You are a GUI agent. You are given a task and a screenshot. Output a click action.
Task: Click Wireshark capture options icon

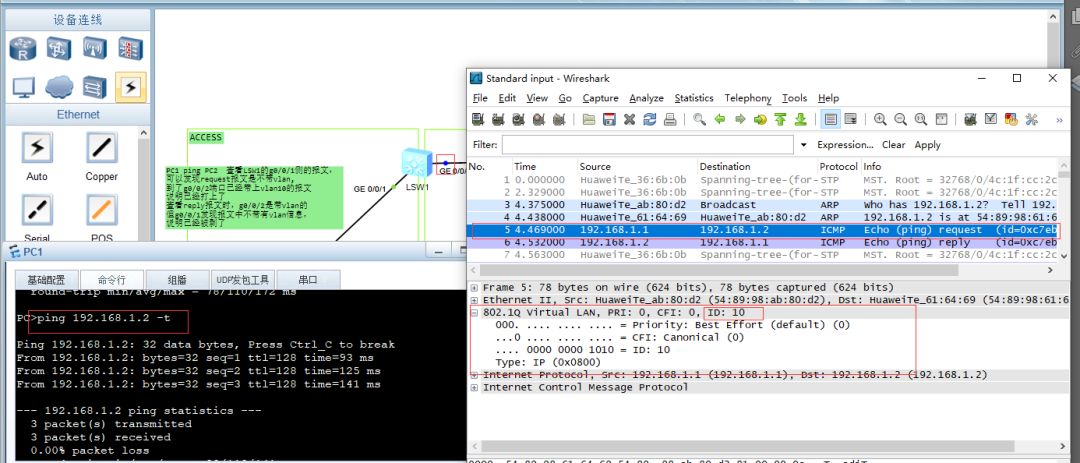(498, 119)
